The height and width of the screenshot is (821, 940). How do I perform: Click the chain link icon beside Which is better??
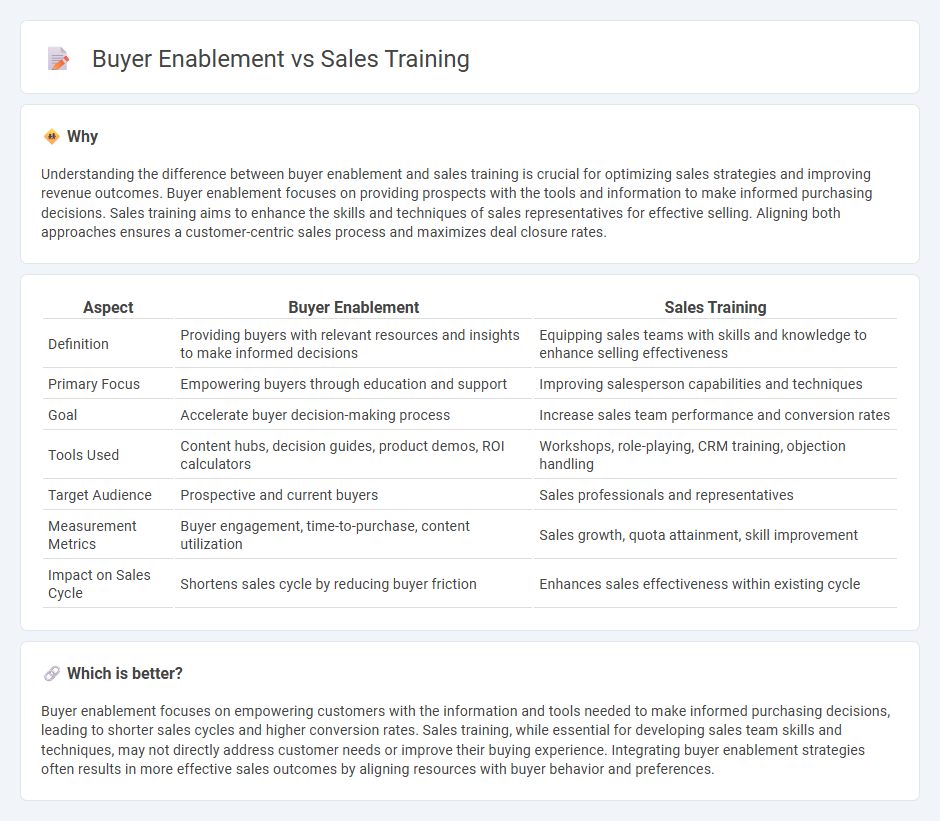(52, 673)
